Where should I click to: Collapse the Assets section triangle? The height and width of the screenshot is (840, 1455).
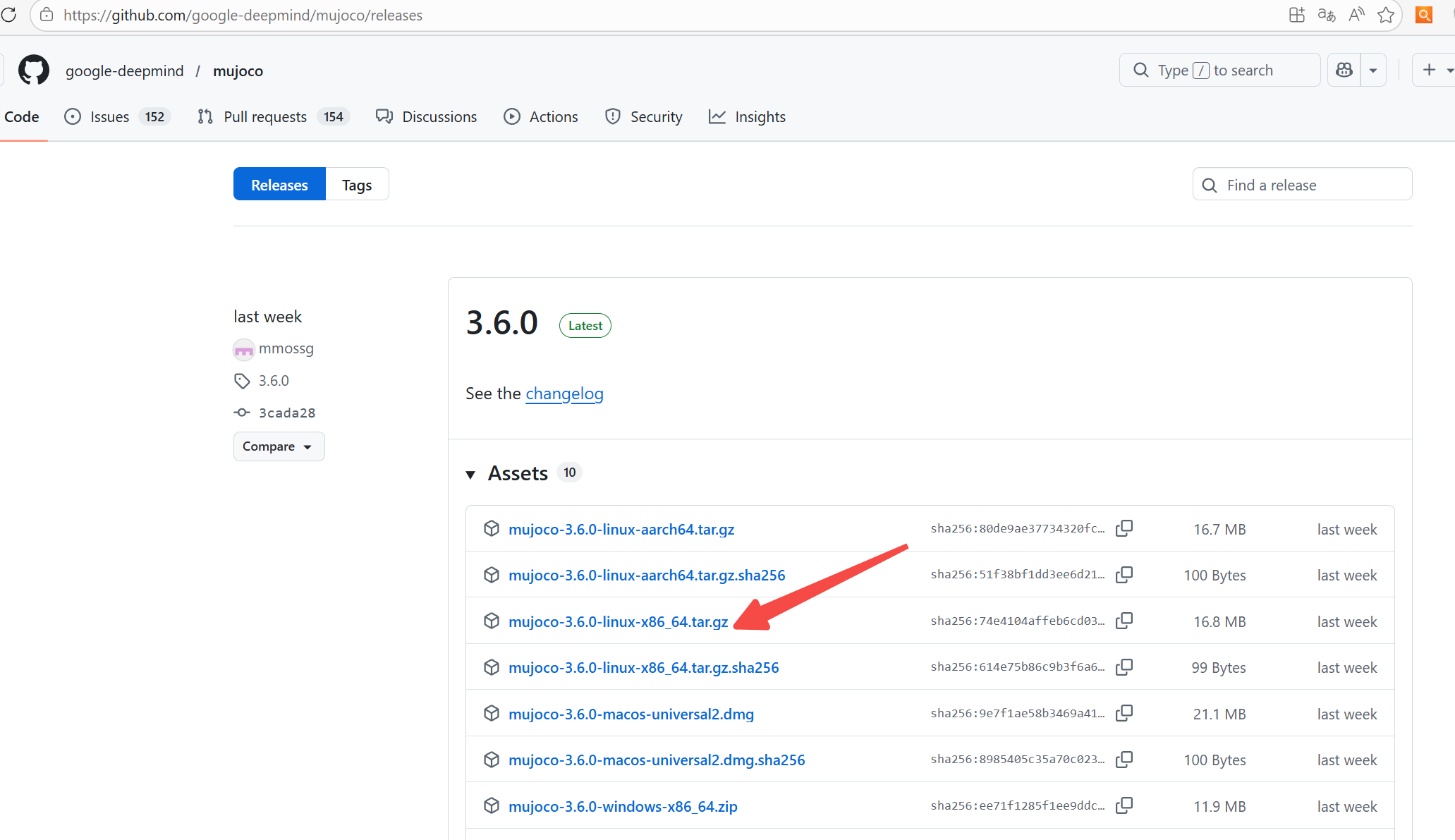point(470,474)
